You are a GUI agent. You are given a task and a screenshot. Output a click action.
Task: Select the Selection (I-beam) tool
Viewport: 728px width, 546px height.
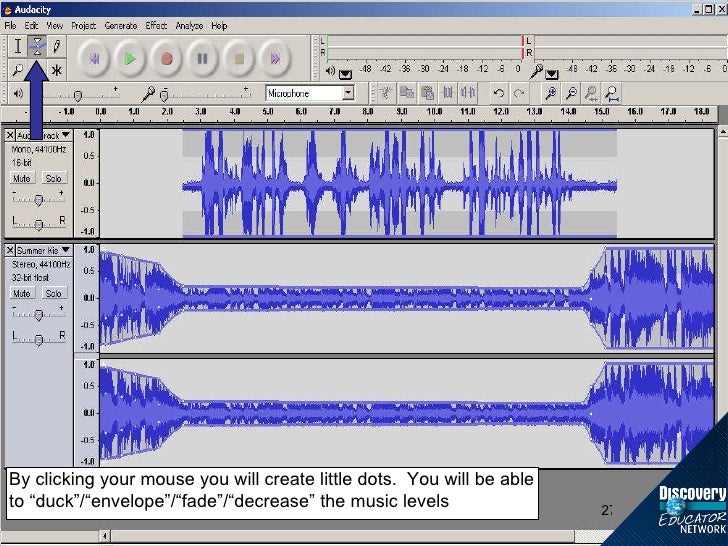pyautogui.click(x=18, y=45)
